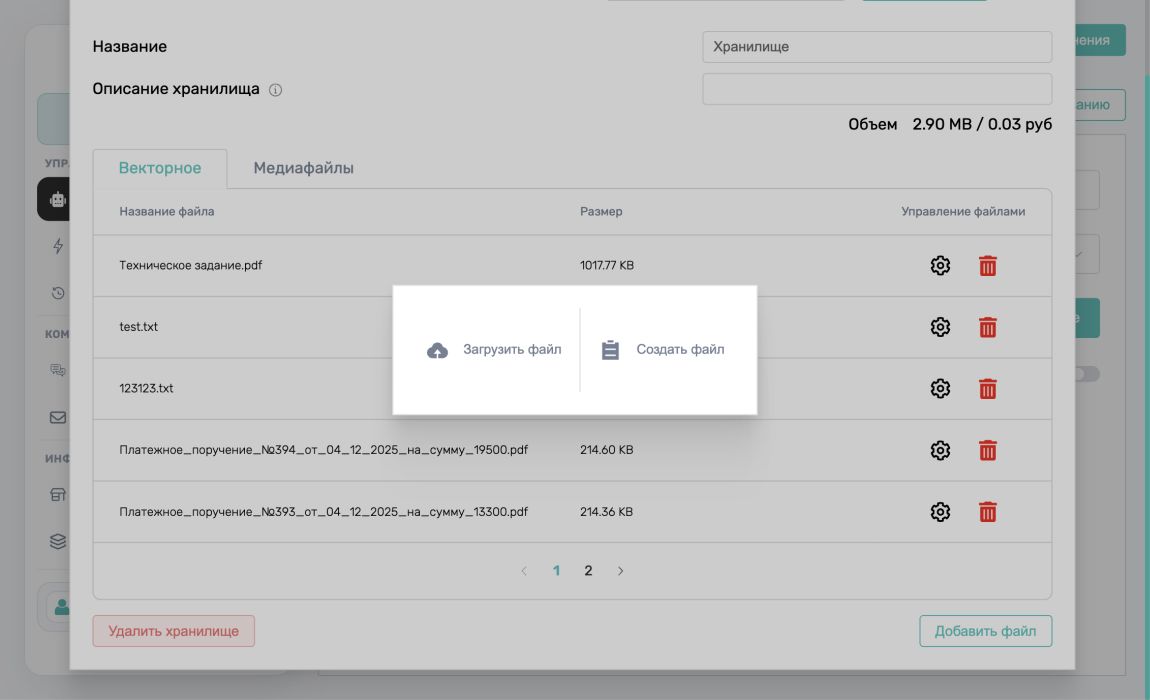
Task: Focus the Название input field
Action: [877, 47]
